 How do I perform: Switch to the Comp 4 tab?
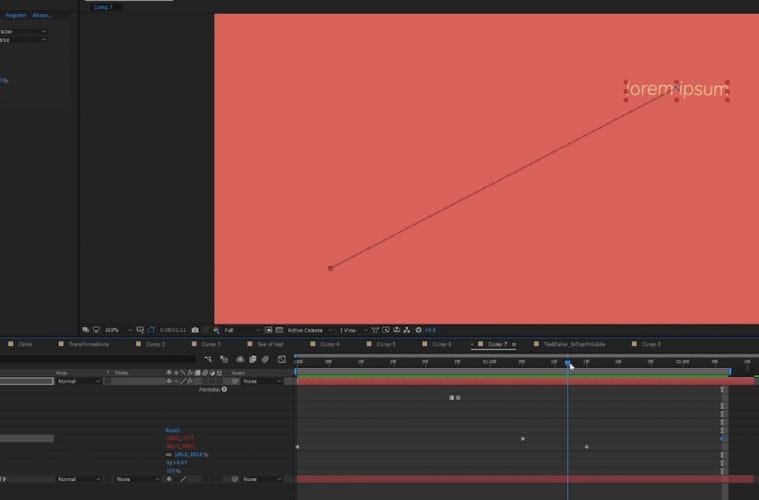(x=330, y=344)
